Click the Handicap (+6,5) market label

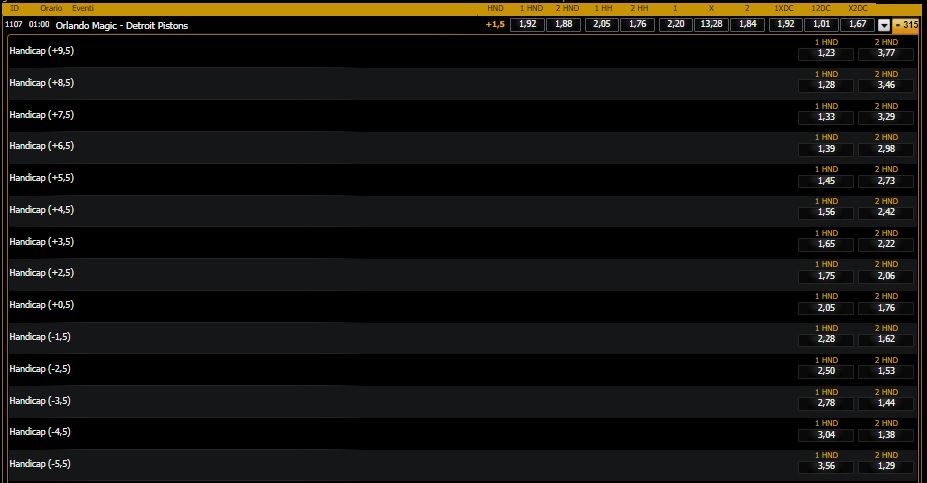point(41,146)
